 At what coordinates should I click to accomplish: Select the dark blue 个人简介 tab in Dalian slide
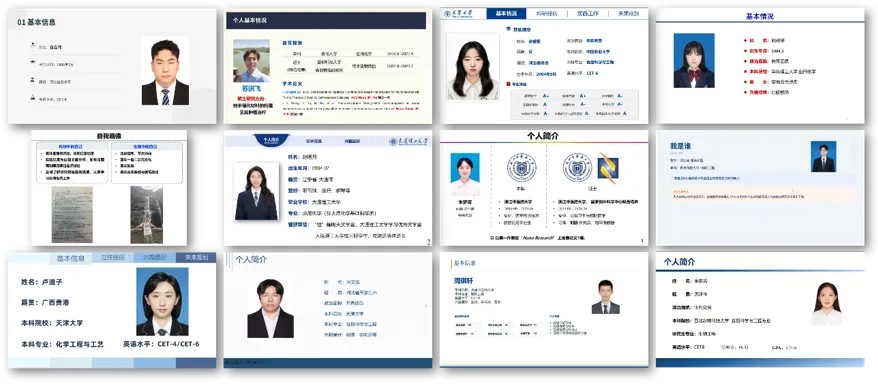[272, 141]
